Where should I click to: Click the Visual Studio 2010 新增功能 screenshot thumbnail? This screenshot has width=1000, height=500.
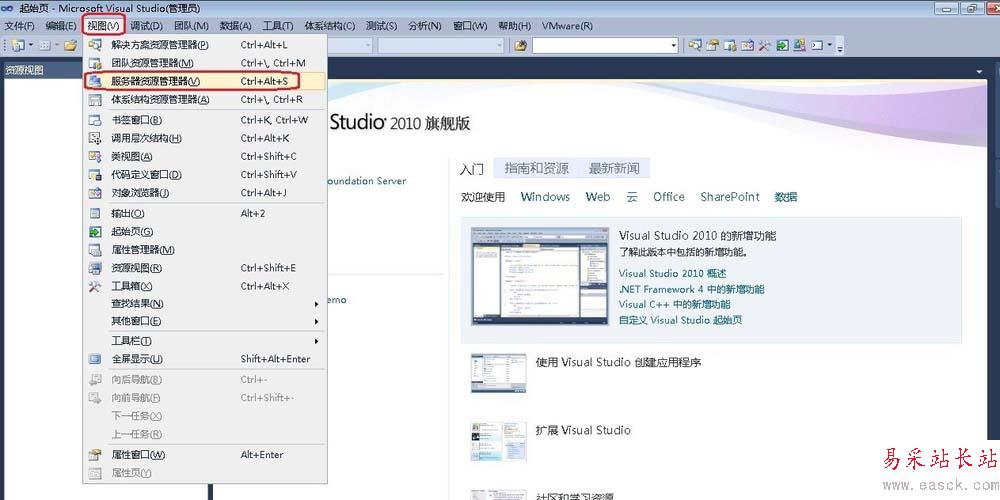click(x=540, y=276)
